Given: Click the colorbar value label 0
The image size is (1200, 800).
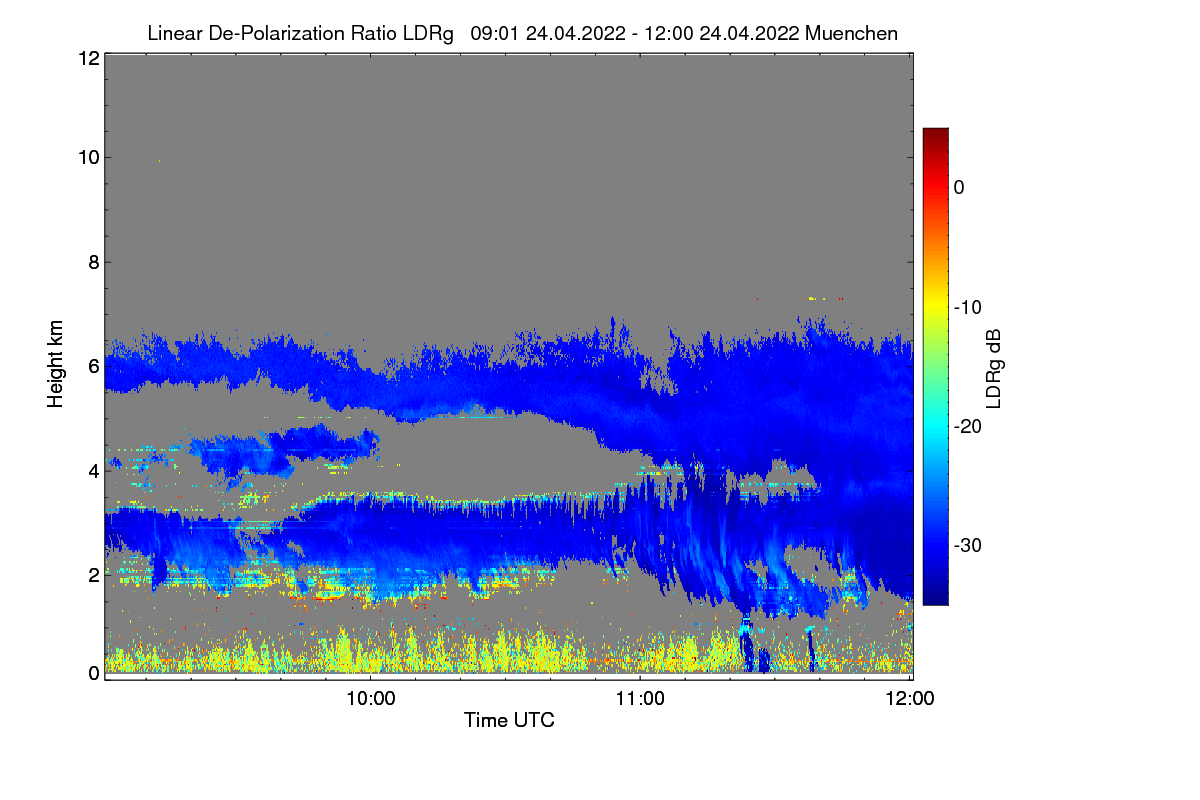Looking at the screenshot, I should tap(960, 187).
